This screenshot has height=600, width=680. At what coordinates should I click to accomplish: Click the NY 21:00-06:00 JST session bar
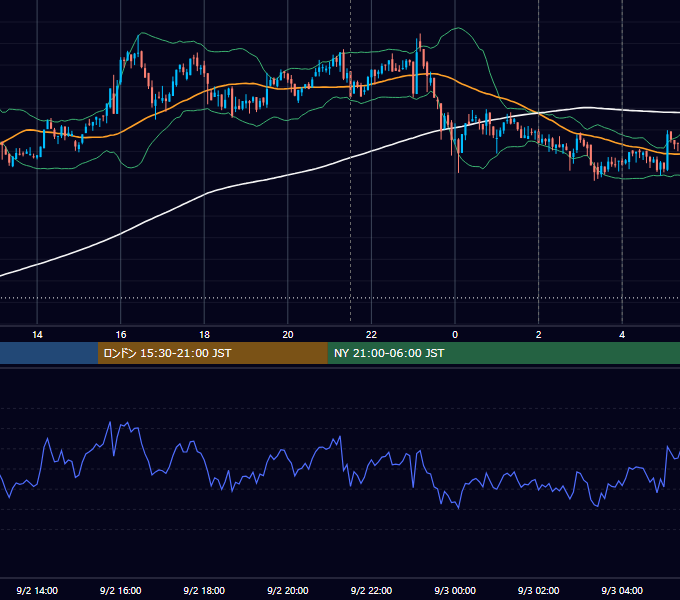[x=503, y=353]
